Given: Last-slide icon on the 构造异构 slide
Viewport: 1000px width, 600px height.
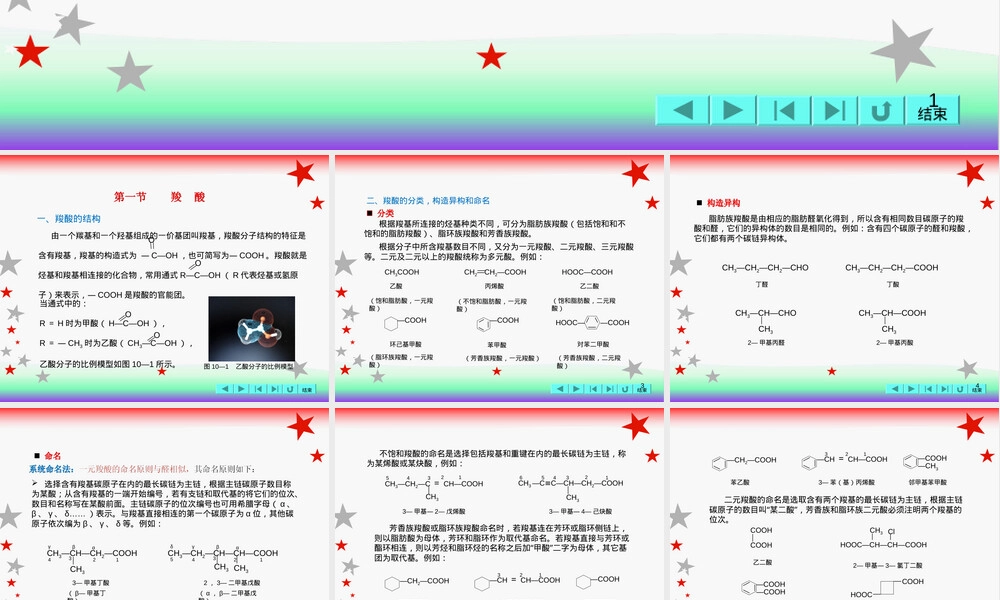Looking at the screenshot, I should [945, 389].
